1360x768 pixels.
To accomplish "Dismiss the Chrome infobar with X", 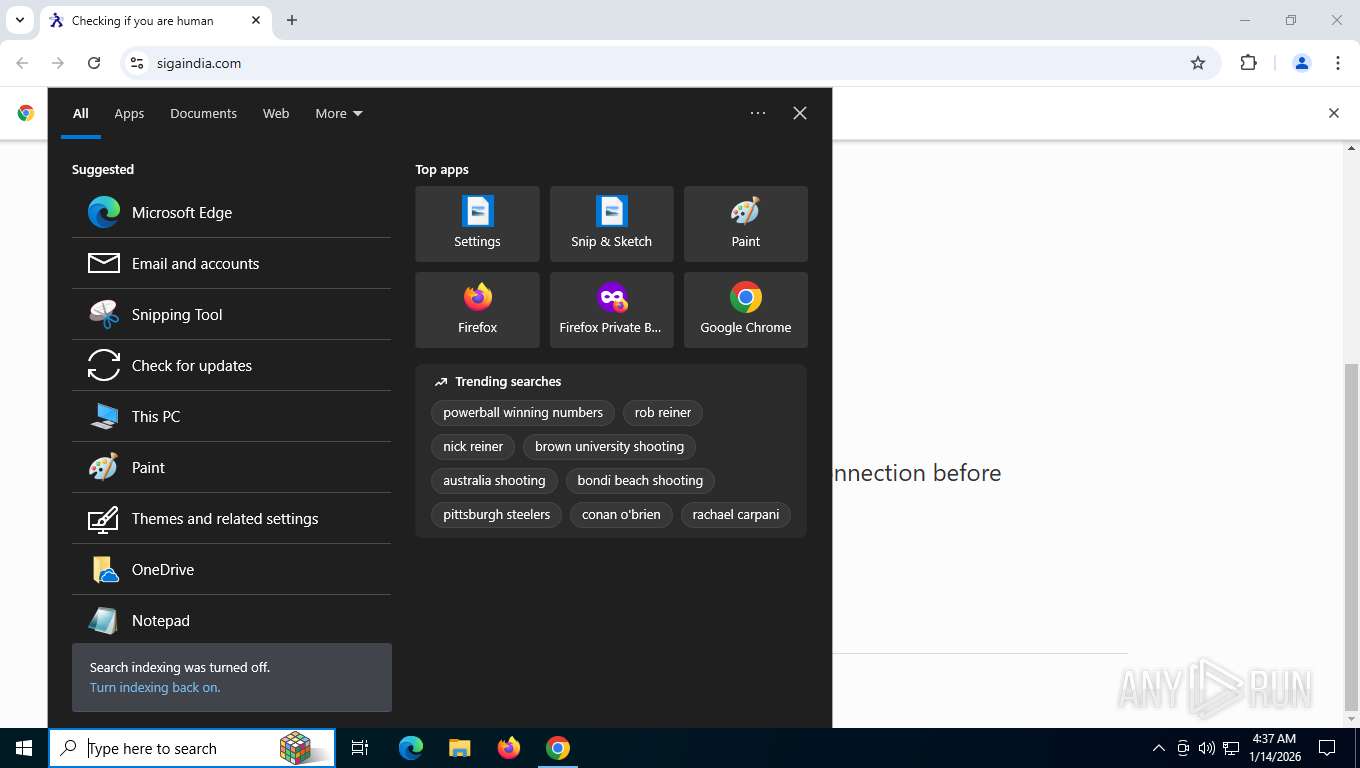I will (x=1333, y=113).
